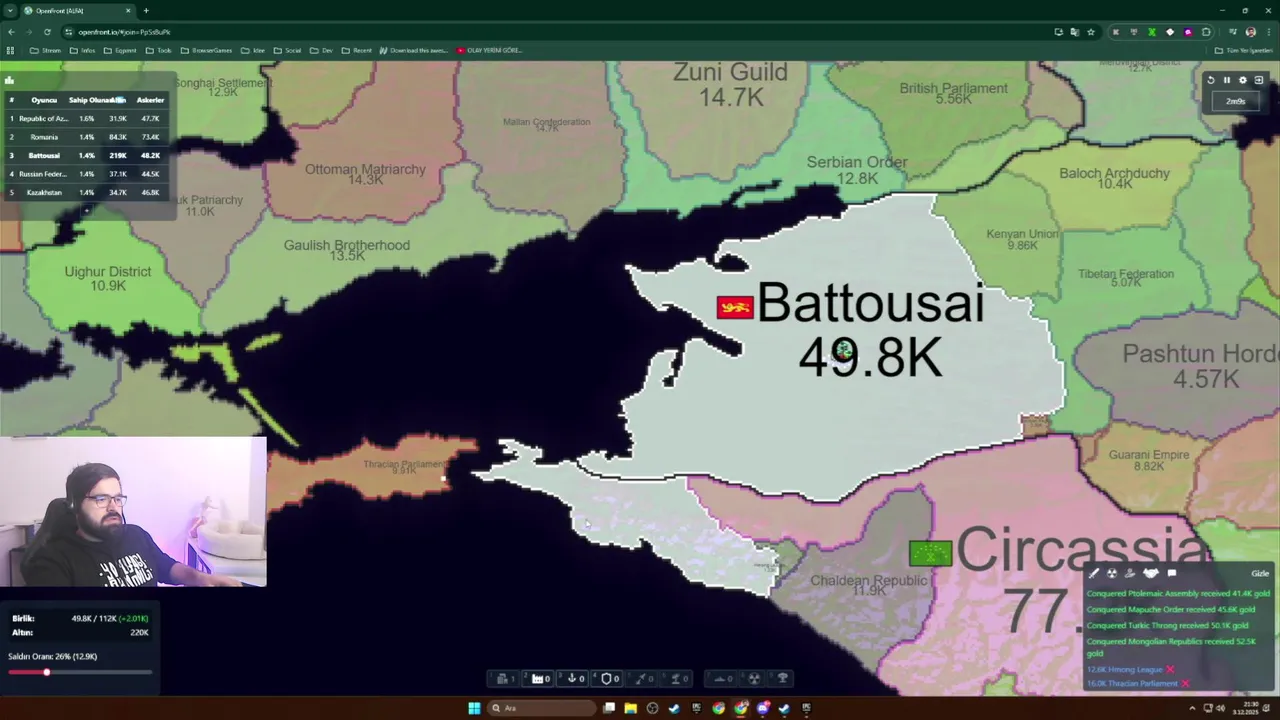Open Chrome three-dot menu
Viewport: 1280px width, 720px height.
pos(1268,32)
